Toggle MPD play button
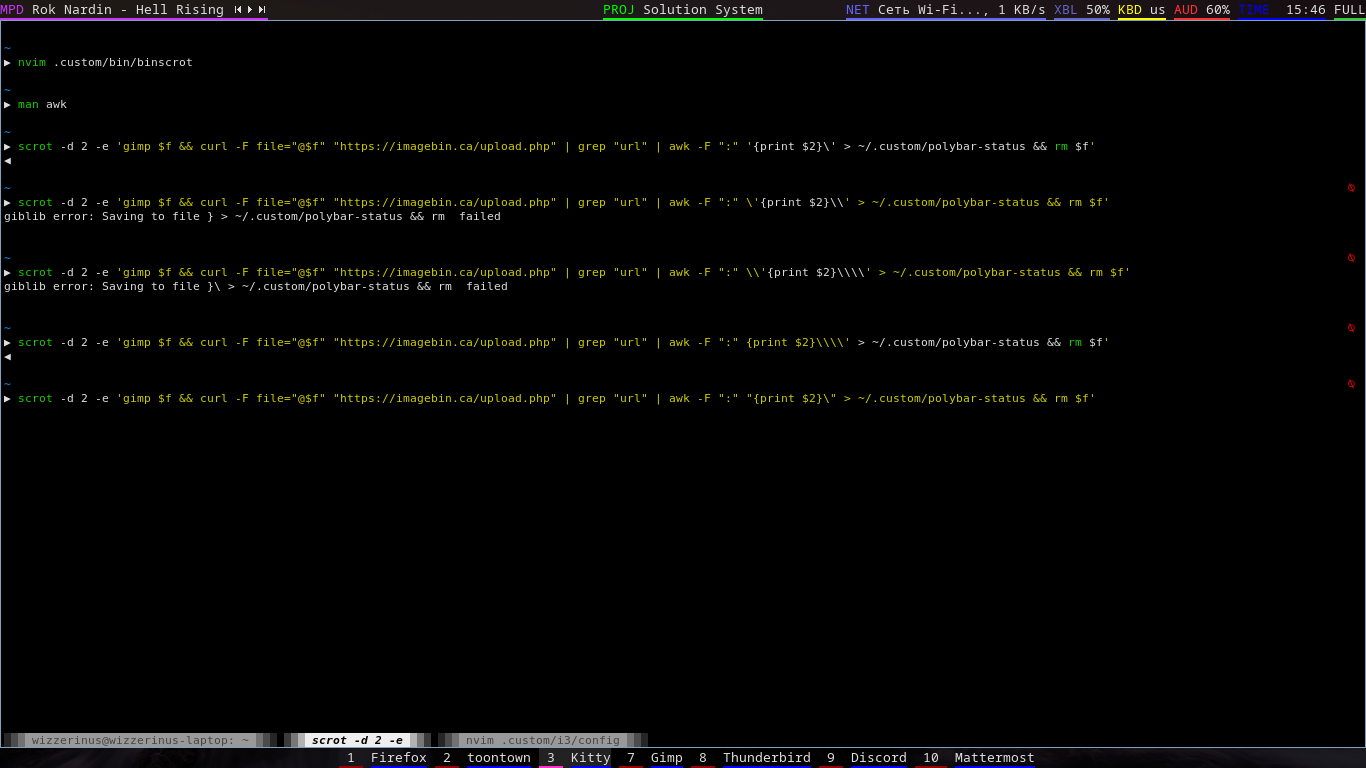This screenshot has width=1366, height=768. pyautogui.click(x=250, y=9)
